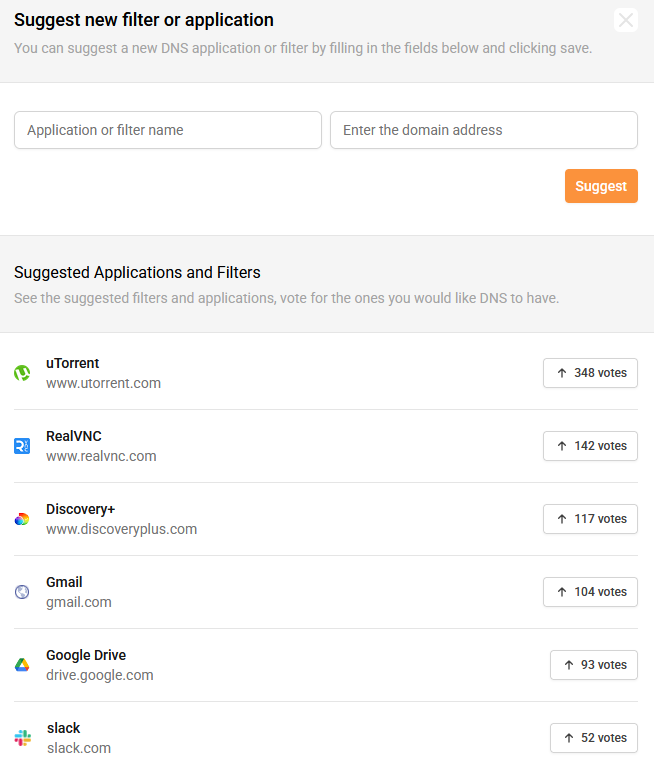Click the drive.google.com domain text
The height and width of the screenshot is (771, 654).
(x=100, y=675)
